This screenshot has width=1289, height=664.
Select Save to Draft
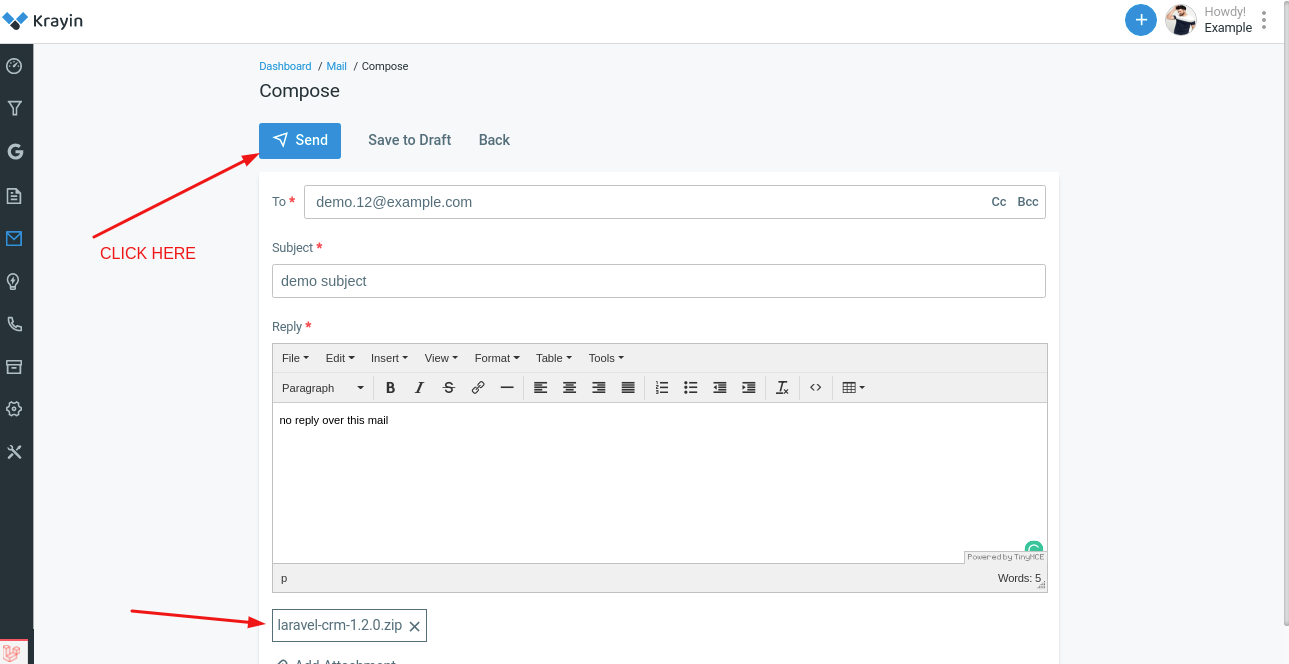coord(409,140)
